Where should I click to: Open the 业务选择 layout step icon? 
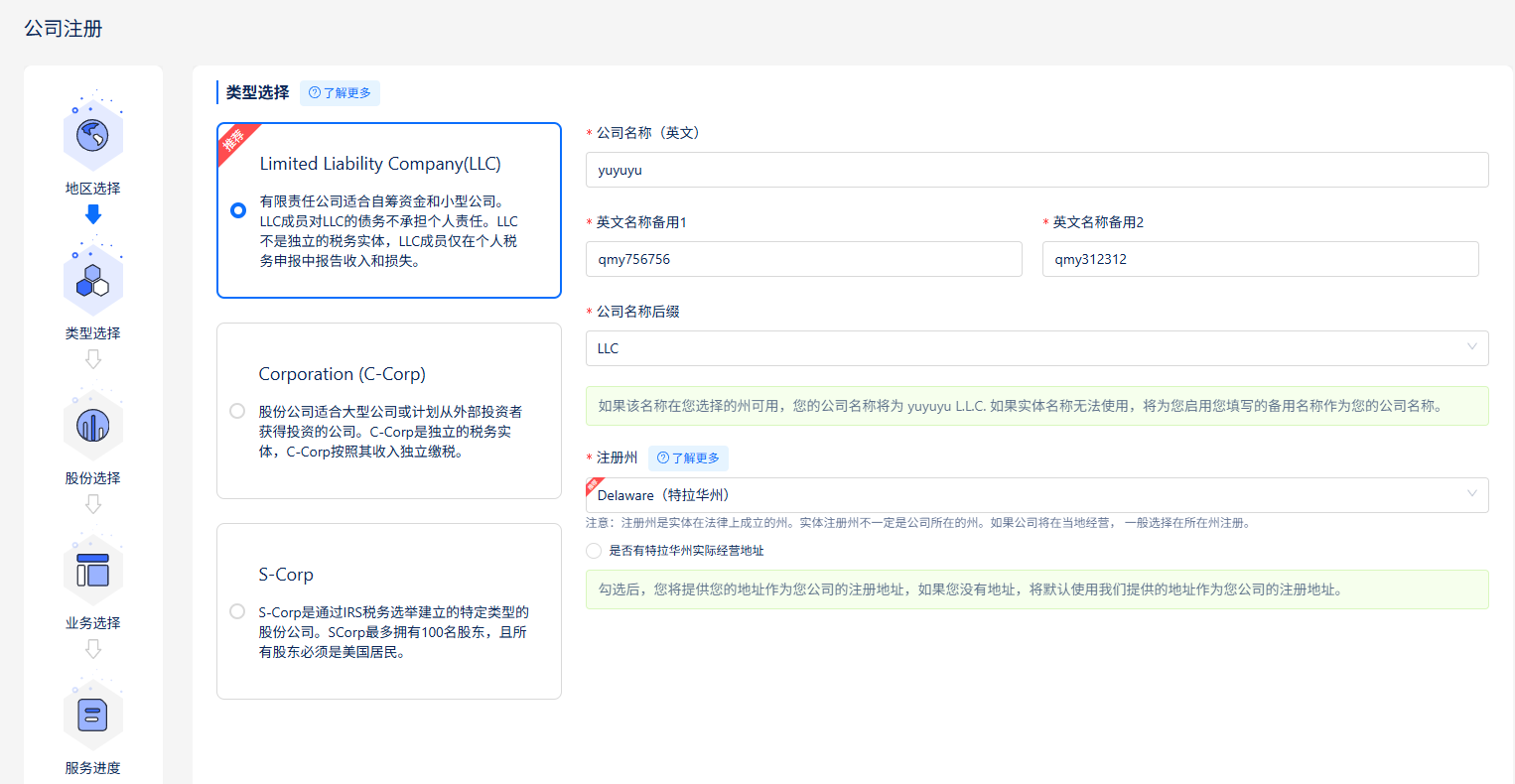(92, 570)
